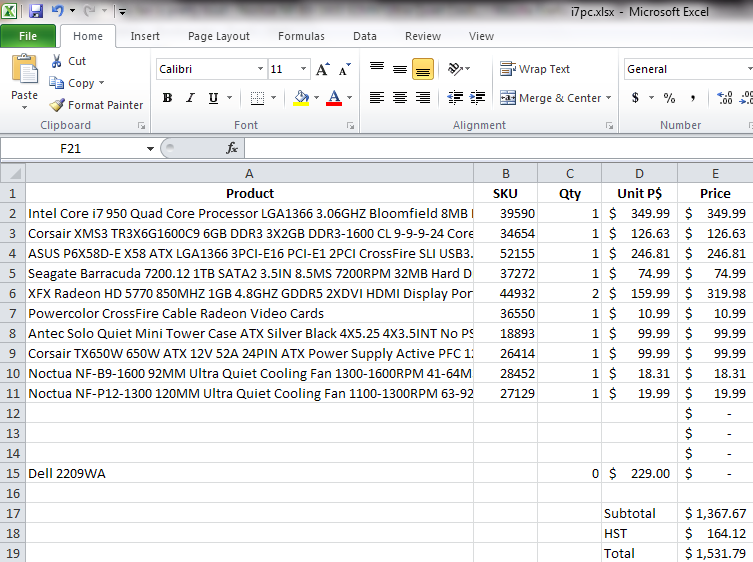Click the Paste clipboard icon
Image resolution: width=753 pixels, height=562 pixels.
point(24,69)
